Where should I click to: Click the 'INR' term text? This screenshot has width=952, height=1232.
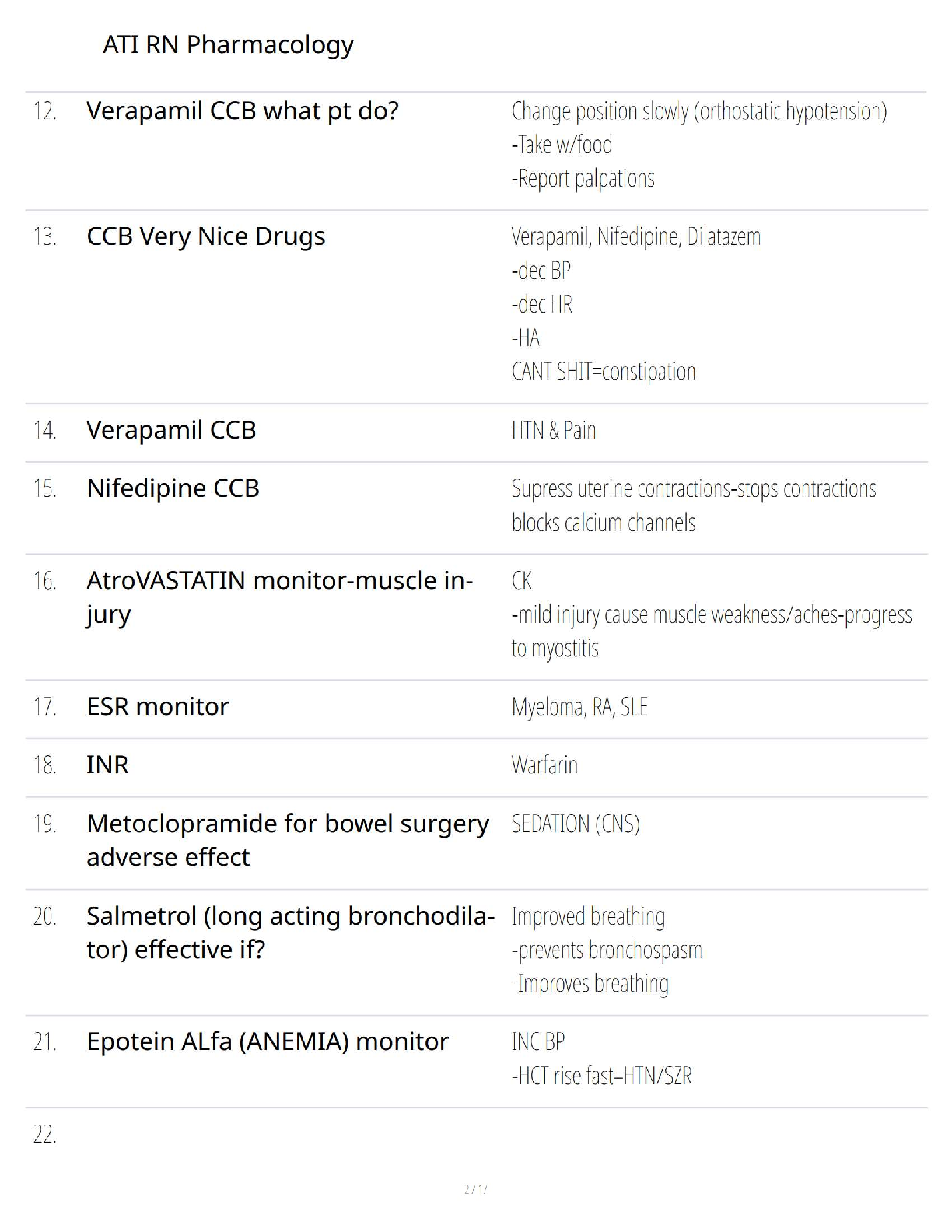107,765
